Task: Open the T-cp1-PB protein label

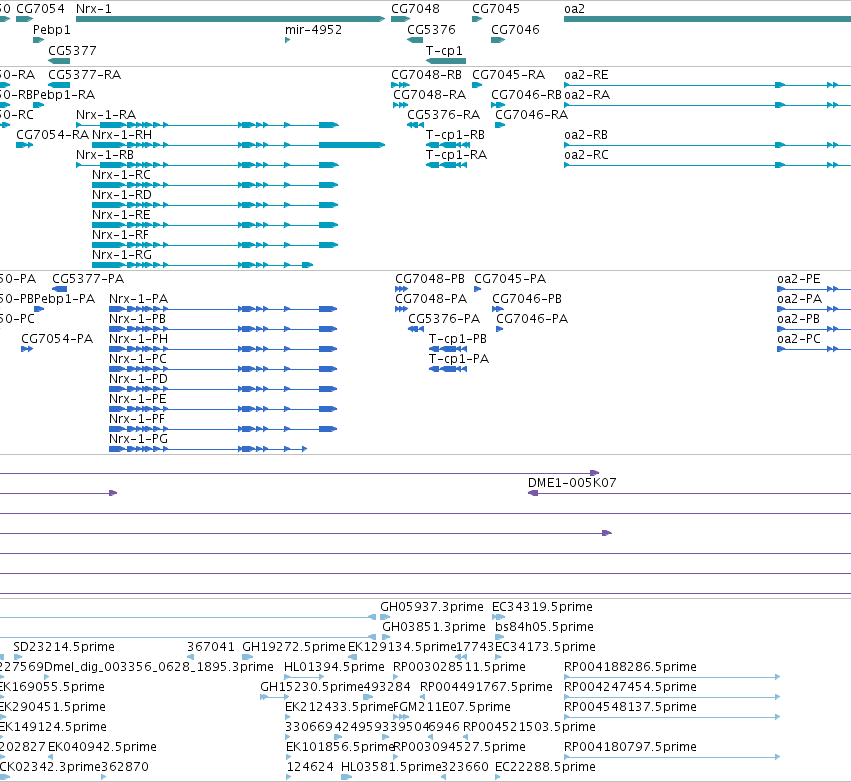Action: point(458,339)
